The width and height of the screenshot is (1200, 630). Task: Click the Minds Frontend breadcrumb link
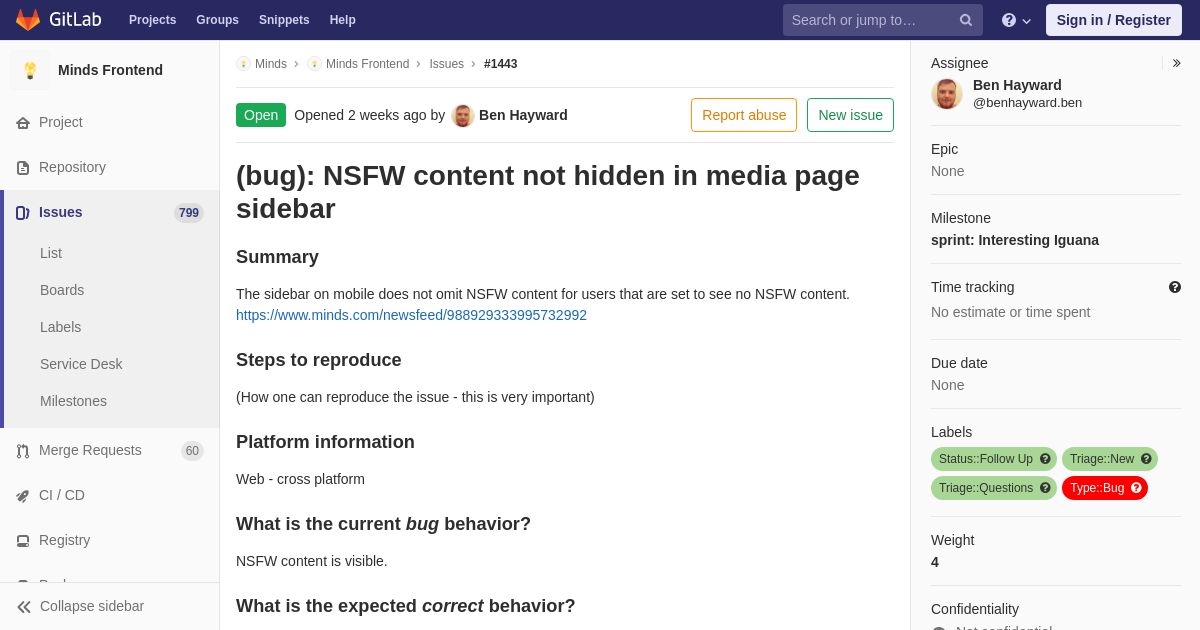point(367,64)
